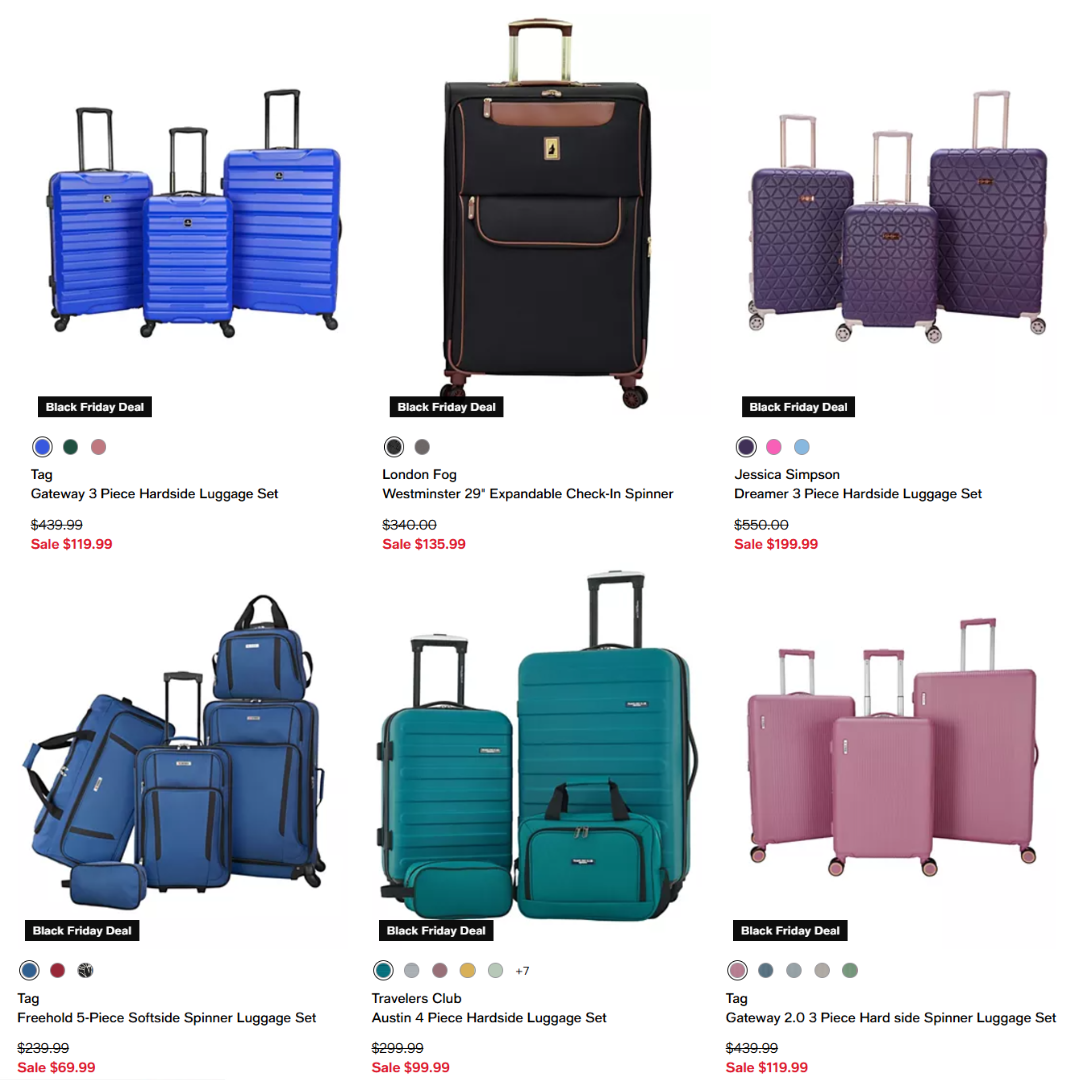Open Dreamer 3 Piece Hardside Luggage Set link

click(858, 494)
